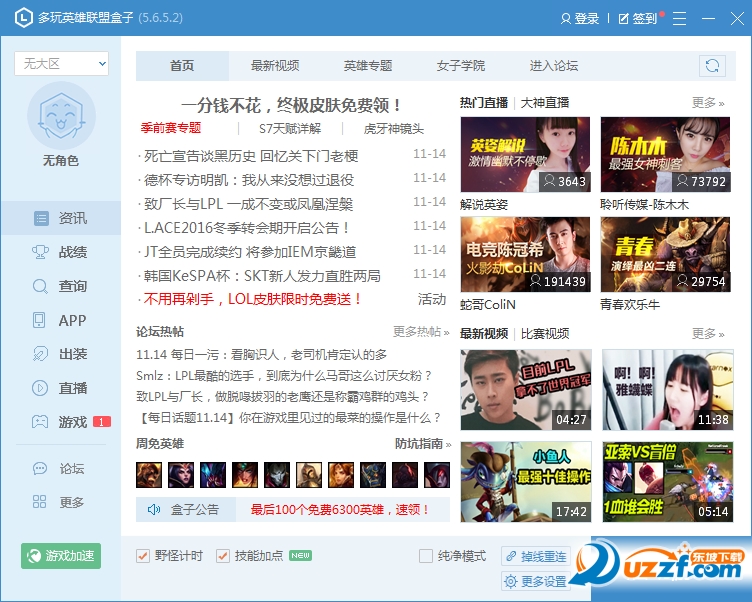Expand 更多 next to 热门直播
752x602 pixels.
tap(708, 103)
